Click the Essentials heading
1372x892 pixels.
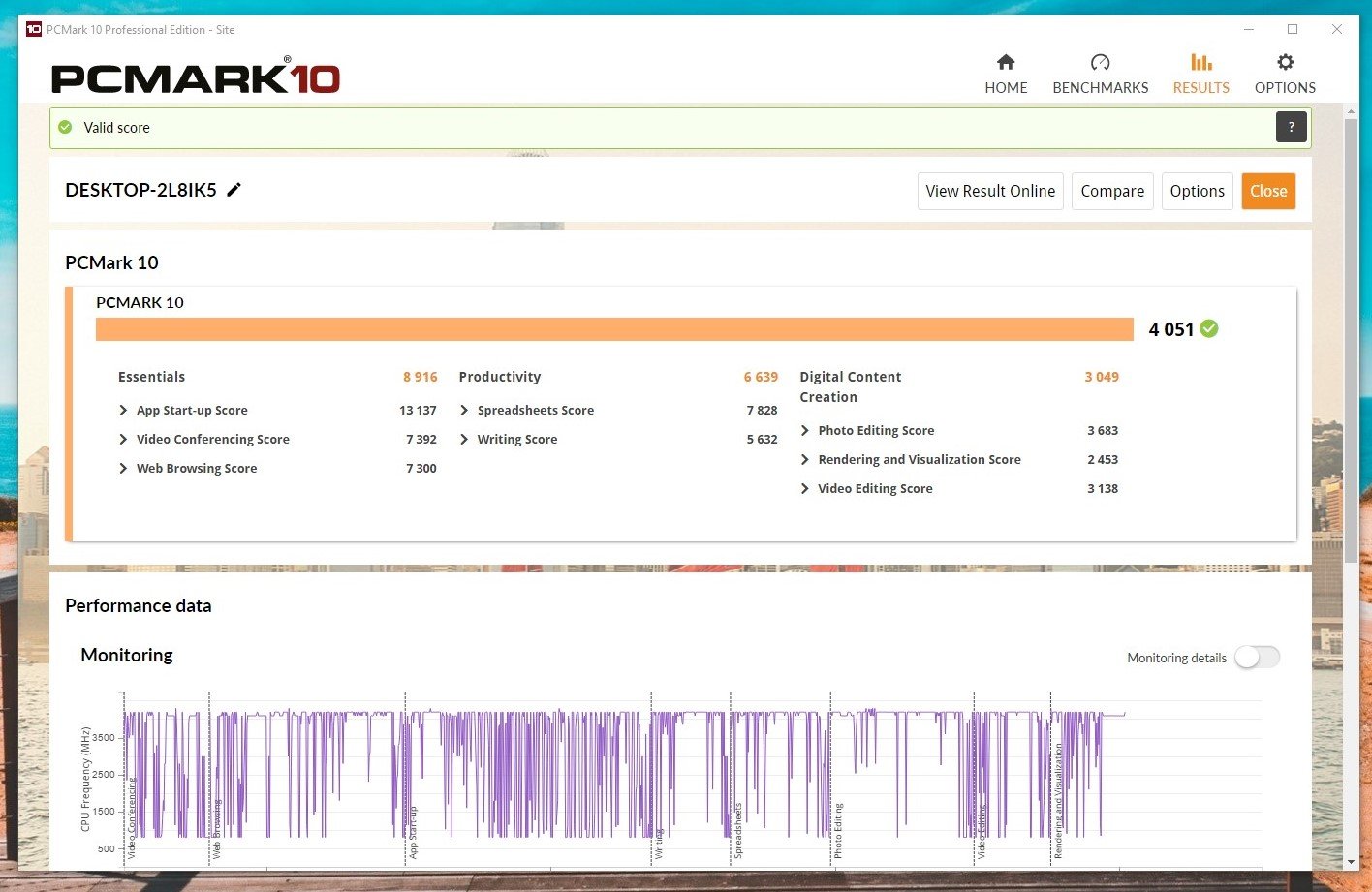151,377
